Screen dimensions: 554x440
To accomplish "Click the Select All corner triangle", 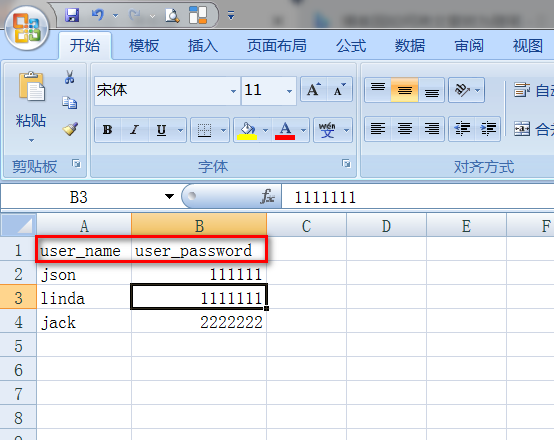I will click(x=19, y=225).
